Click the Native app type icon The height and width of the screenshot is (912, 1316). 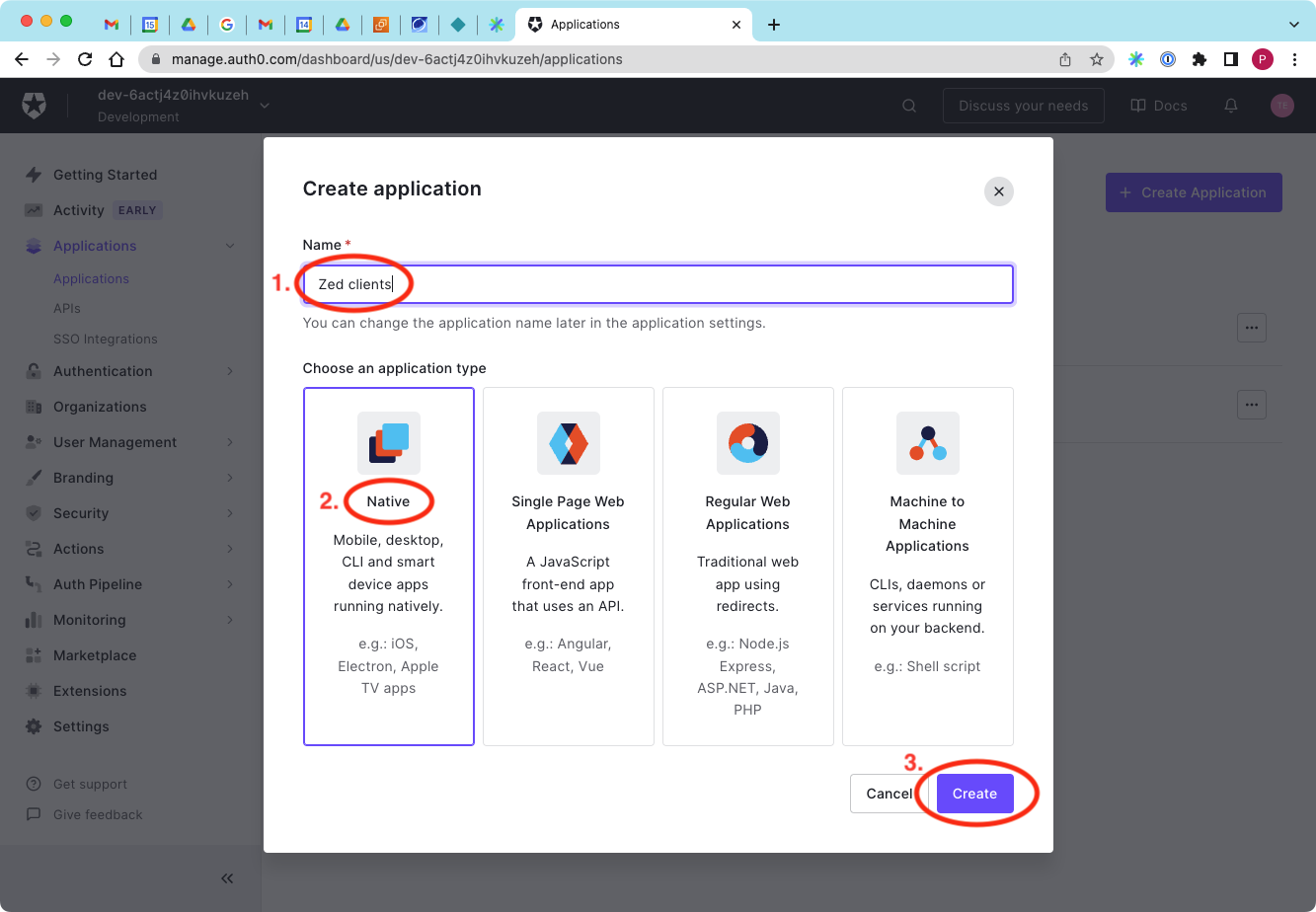[x=389, y=443]
